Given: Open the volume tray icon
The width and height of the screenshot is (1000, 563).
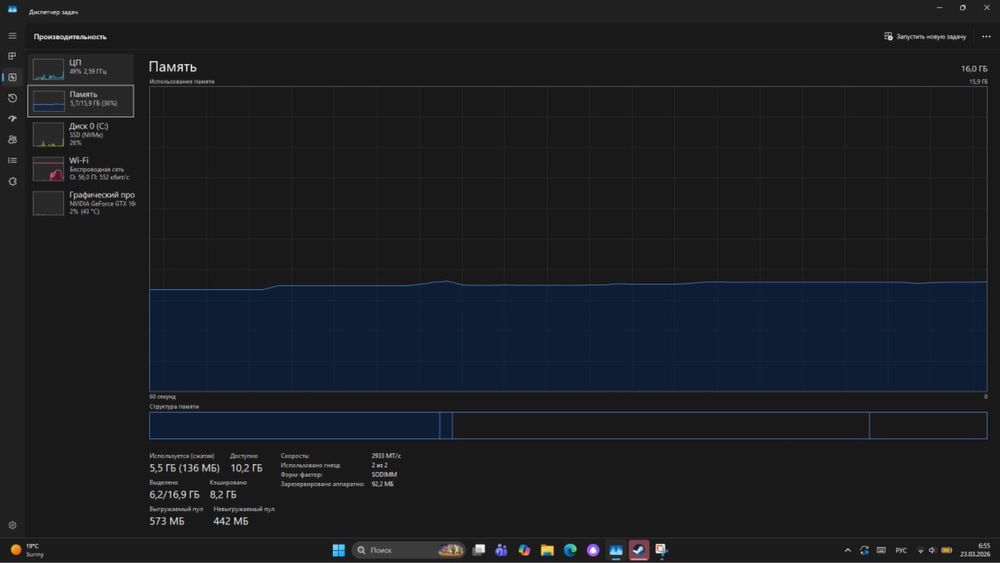Looking at the screenshot, I should (932, 550).
